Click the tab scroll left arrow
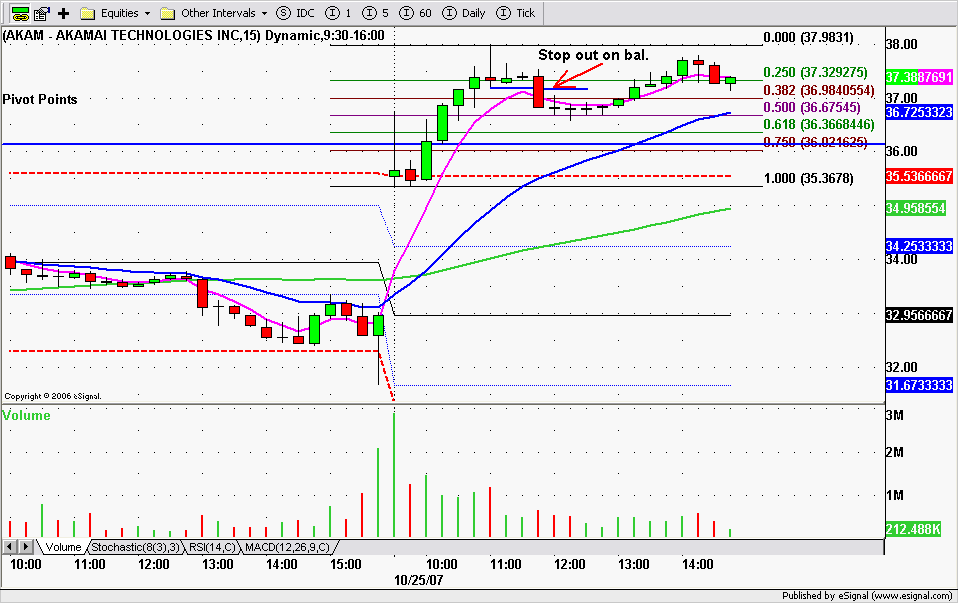958x603 pixels. coord(10,547)
